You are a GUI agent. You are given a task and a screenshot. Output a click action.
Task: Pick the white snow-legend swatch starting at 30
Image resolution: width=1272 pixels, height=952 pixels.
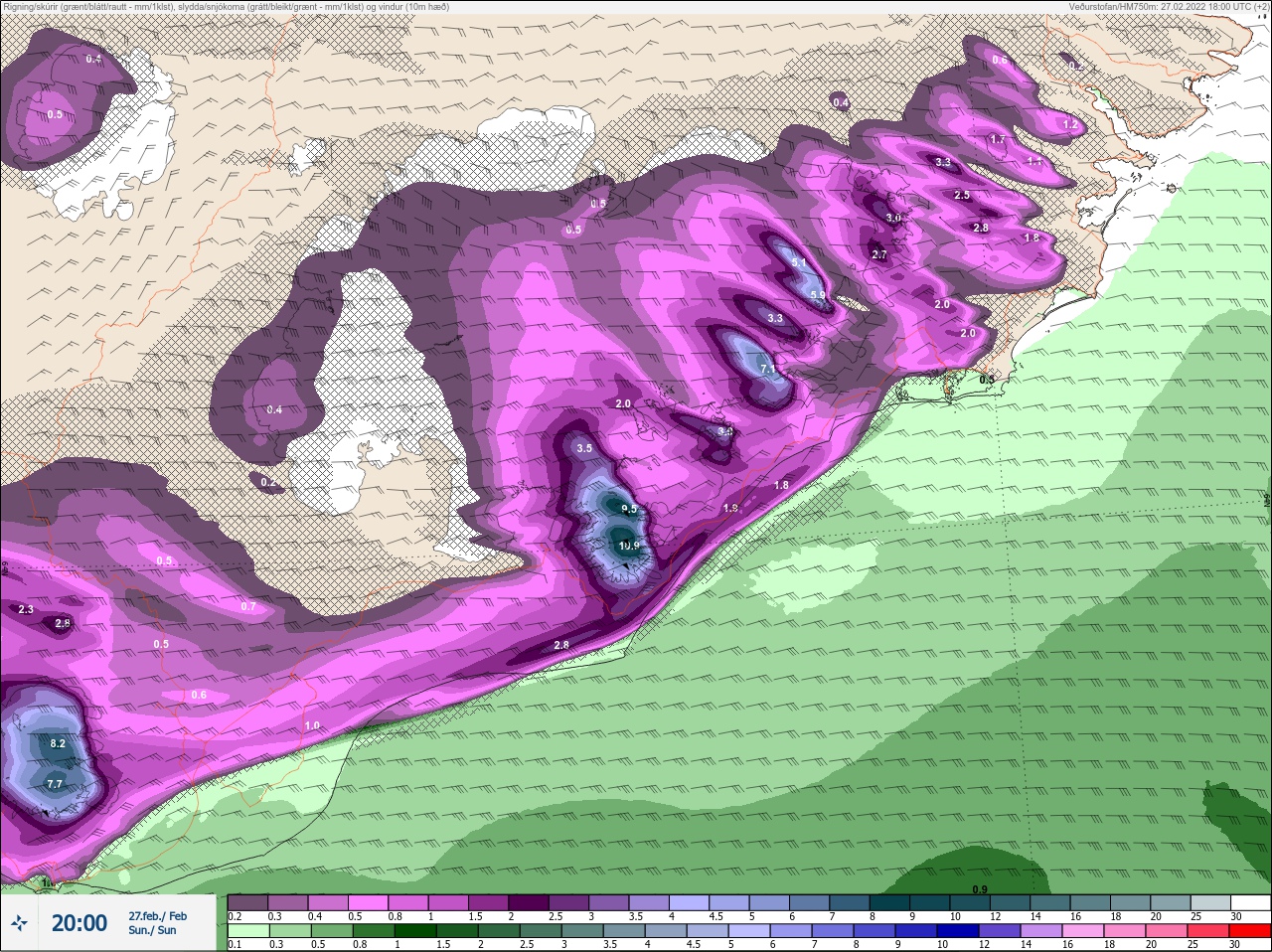(1250, 902)
